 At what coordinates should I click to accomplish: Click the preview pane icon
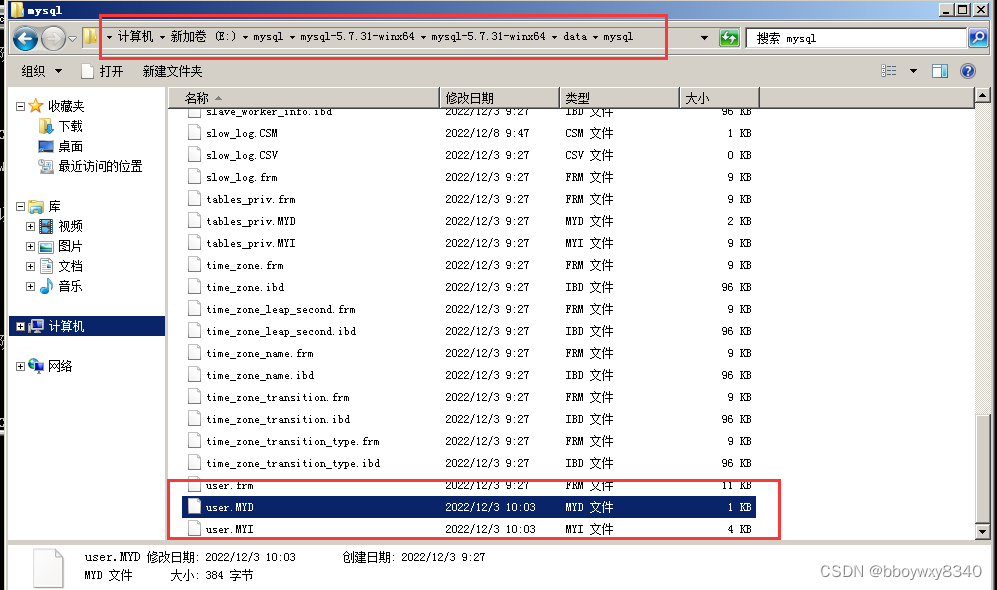click(x=938, y=70)
